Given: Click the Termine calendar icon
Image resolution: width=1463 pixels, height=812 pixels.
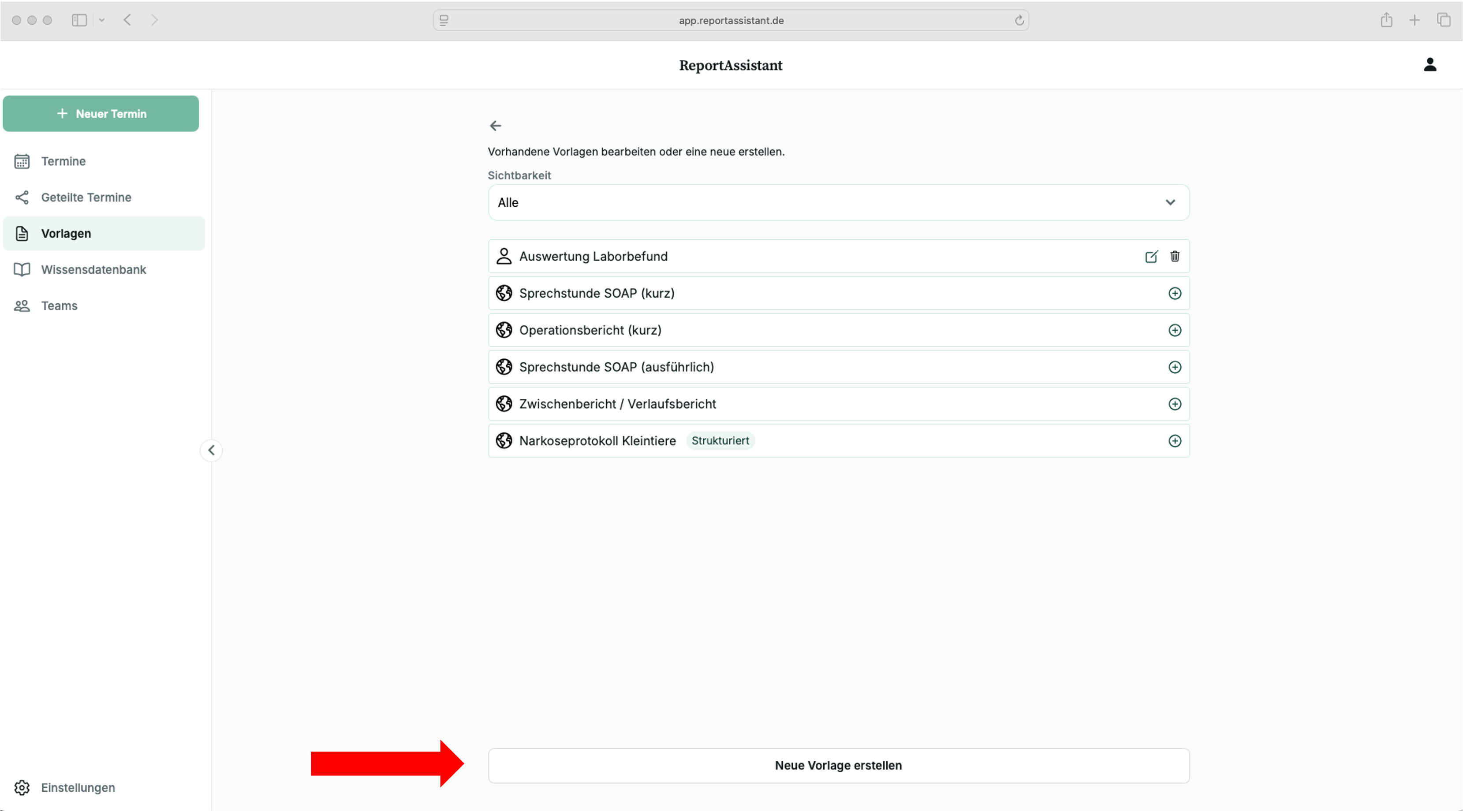Looking at the screenshot, I should click(x=22, y=161).
